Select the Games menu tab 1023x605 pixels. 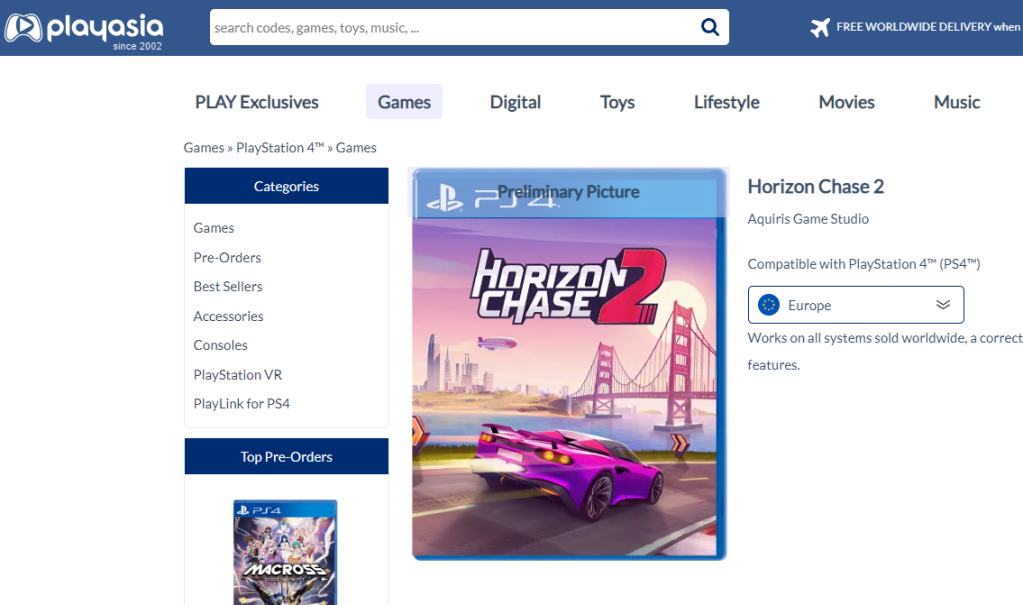(x=404, y=102)
